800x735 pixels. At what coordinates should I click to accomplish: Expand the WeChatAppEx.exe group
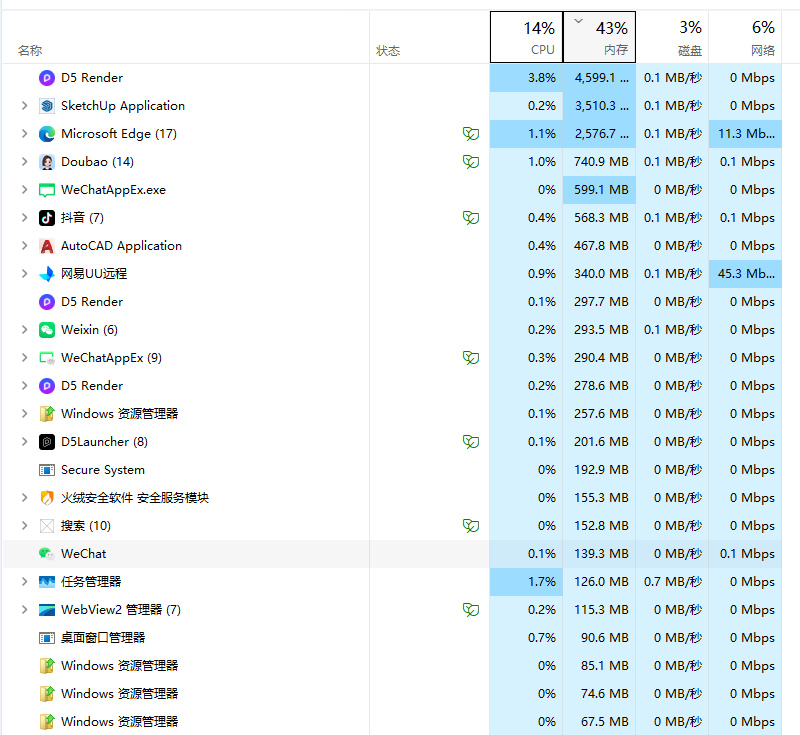tap(24, 190)
